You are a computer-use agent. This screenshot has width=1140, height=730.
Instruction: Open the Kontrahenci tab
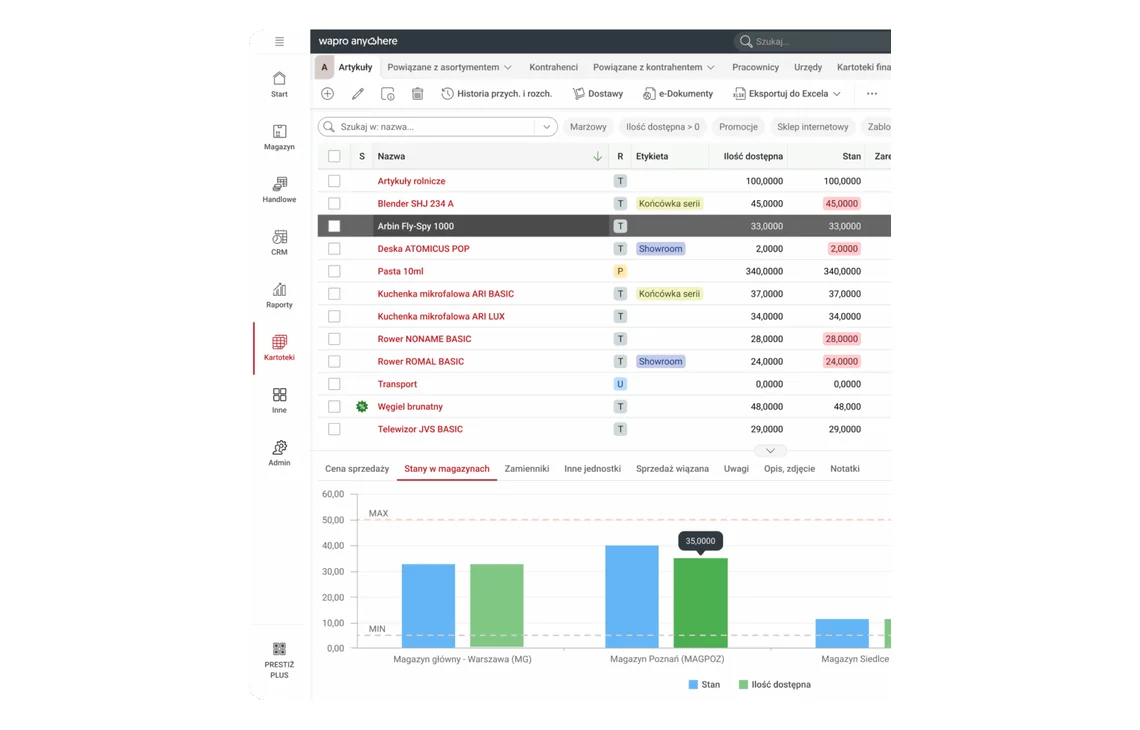pos(553,67)
